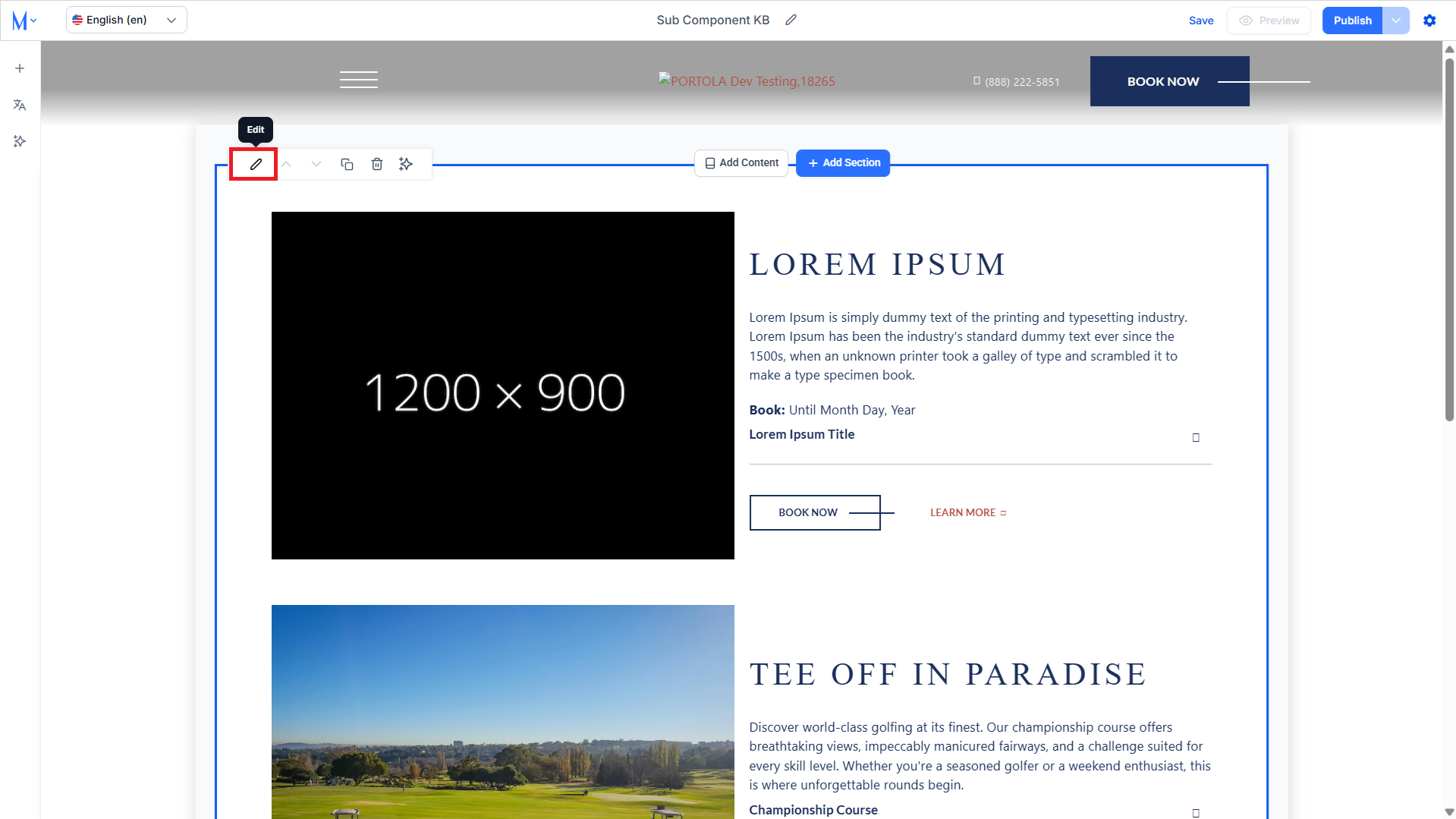
Task: Click Add Content button
Action: [741, 163]
